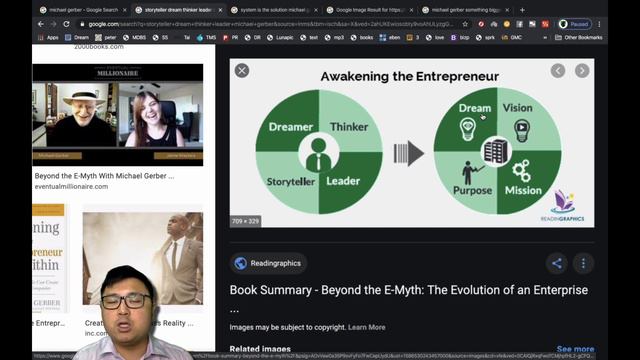Viewport: 640px width, 360px height.
Task: Open the Chrome three-dot menu
Action: click(599, 24)
